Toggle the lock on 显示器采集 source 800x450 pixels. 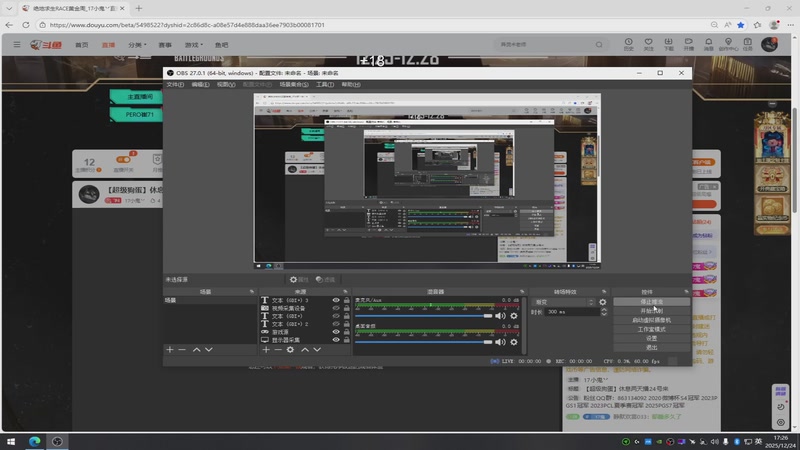coord(346,340)
